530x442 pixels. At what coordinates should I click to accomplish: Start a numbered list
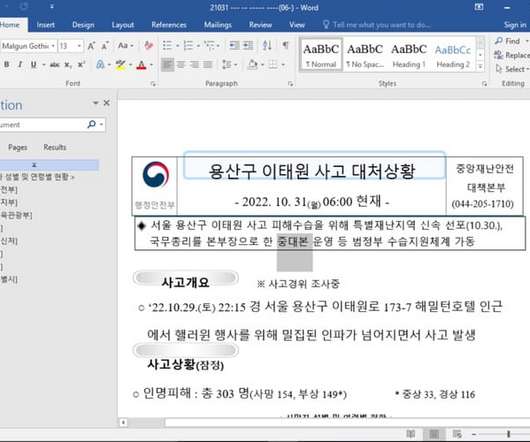(189, 45)
